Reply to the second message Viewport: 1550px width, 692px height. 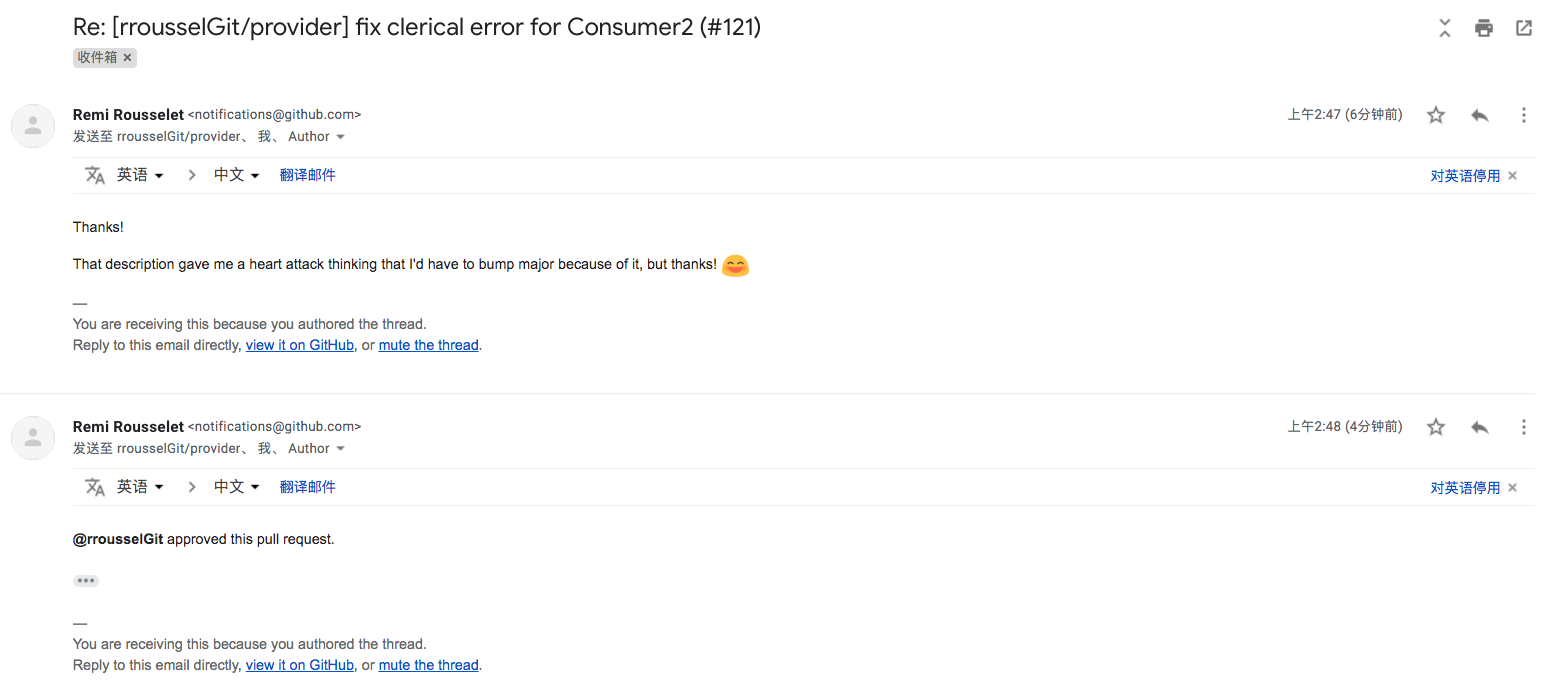pyautogui.click(x=1480, y=427)
